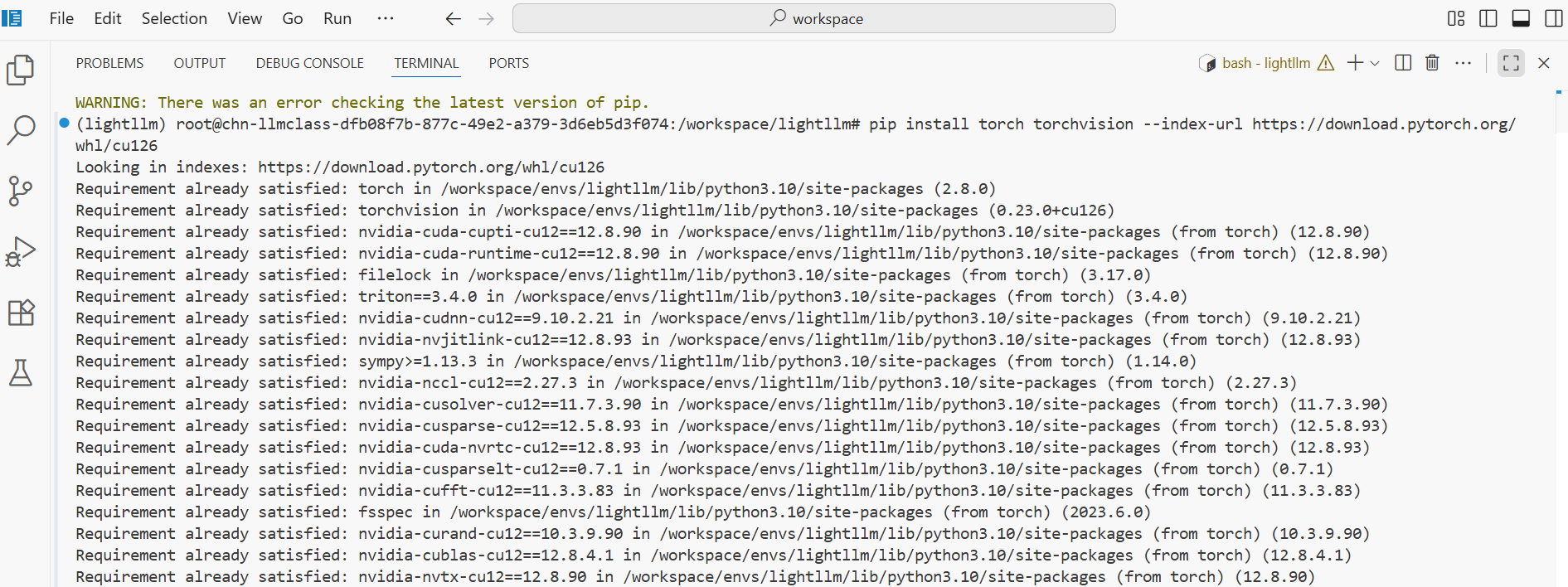Image resolution: width=1568 pixels, height=587 pixels.
Task: Restore panel size with maximize toggle
Action: tap(1511, 63)
